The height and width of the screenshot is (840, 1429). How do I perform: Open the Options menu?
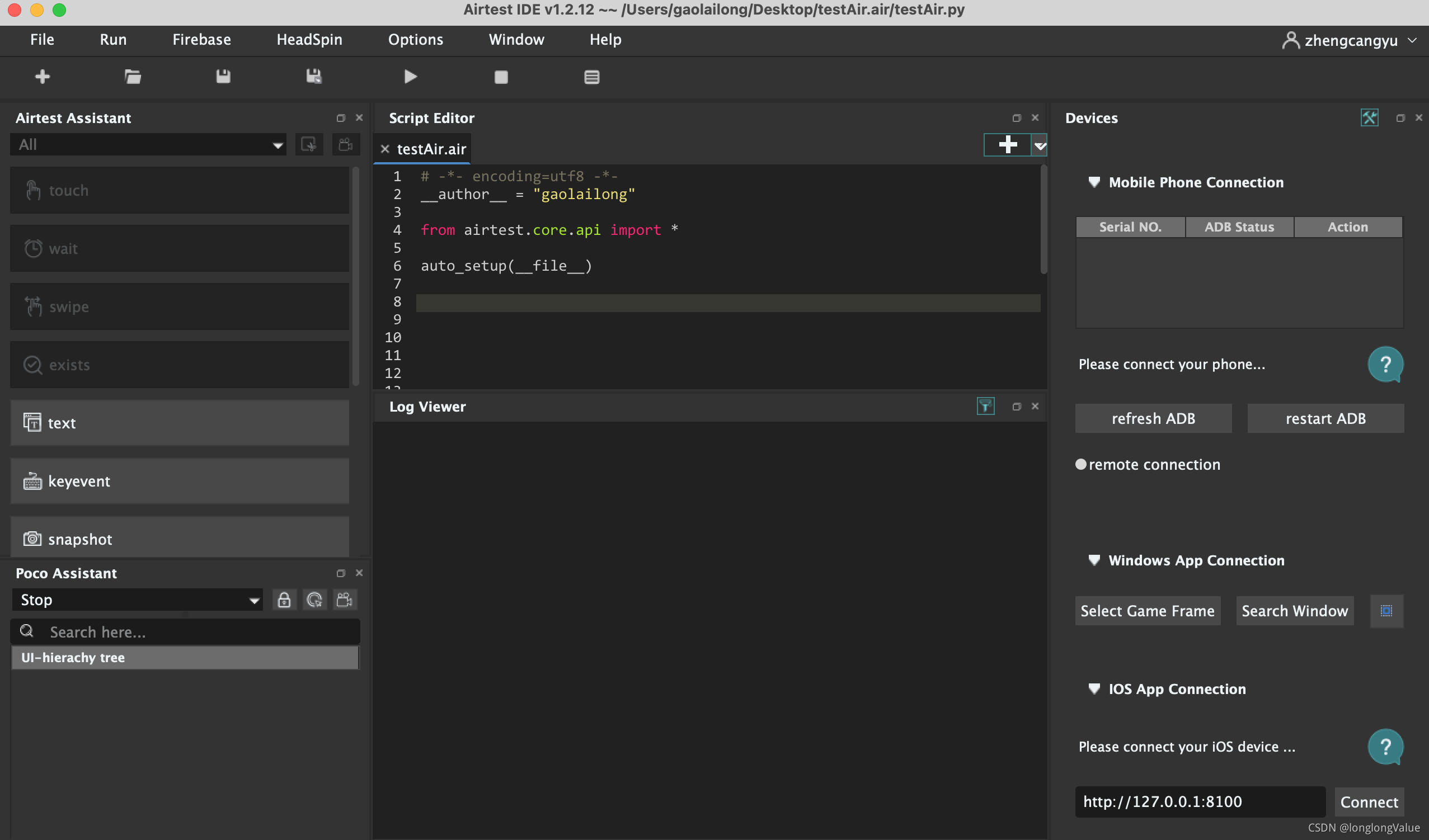click(416, 40)
